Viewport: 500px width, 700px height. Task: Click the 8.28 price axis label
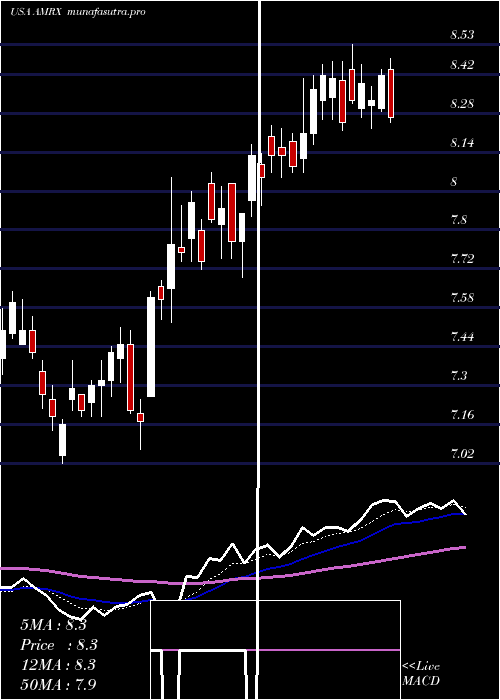pos(462,104)
